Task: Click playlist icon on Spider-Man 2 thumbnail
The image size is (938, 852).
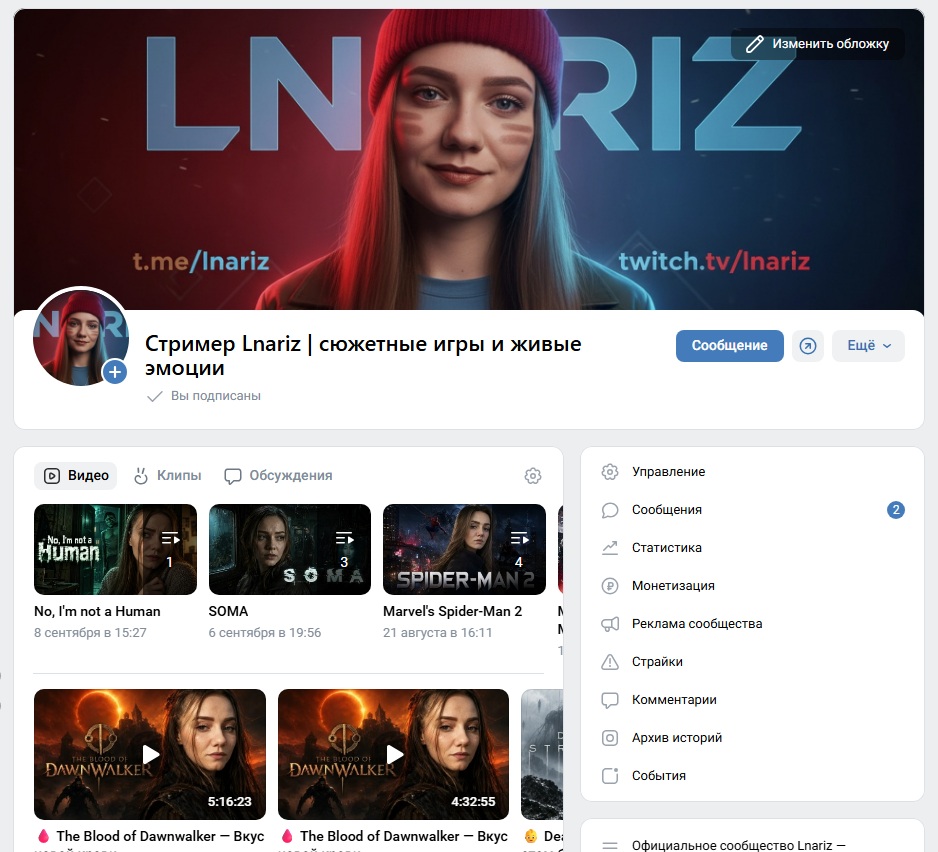Action: tap(519, 538)
